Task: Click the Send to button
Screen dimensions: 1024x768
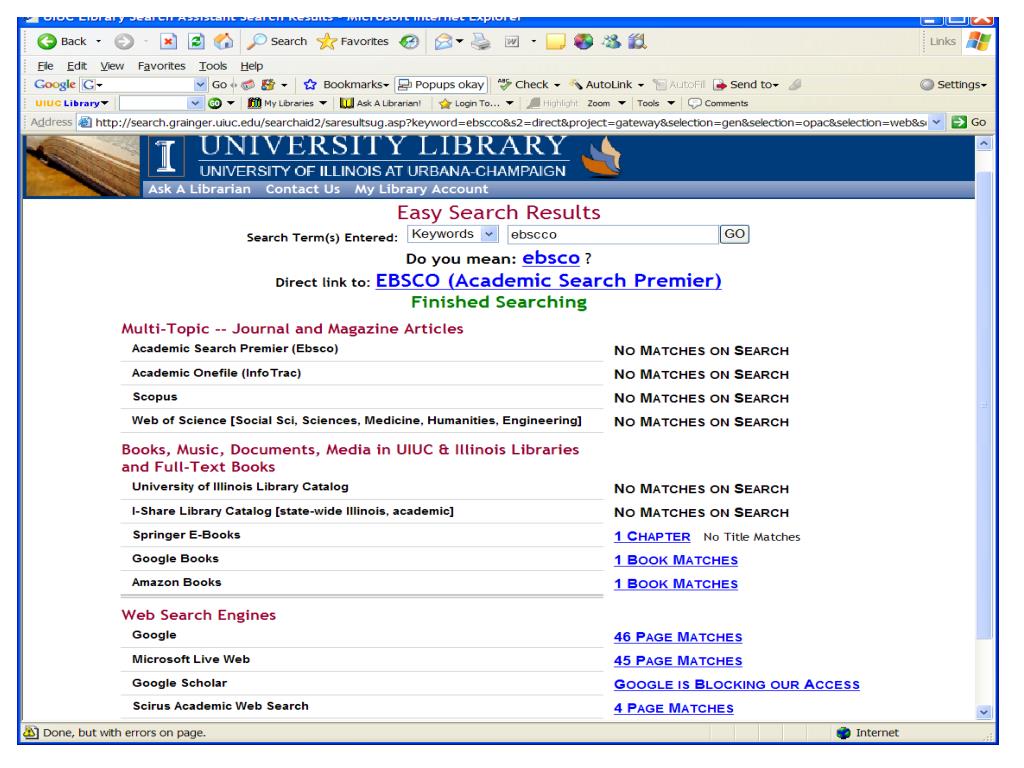Action: (x=746, y=84)
